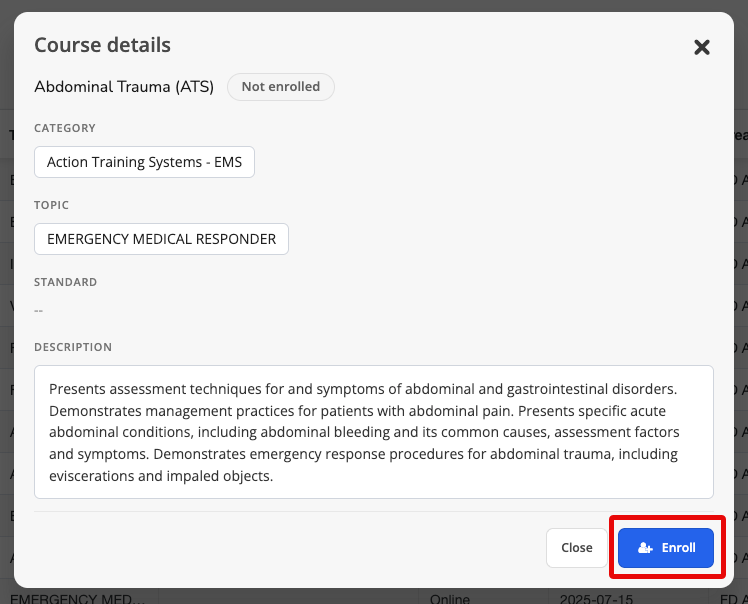This screenshot has width=748, height=604.
Task: Click the CATEGORY section label
Action: coord(65,128)
